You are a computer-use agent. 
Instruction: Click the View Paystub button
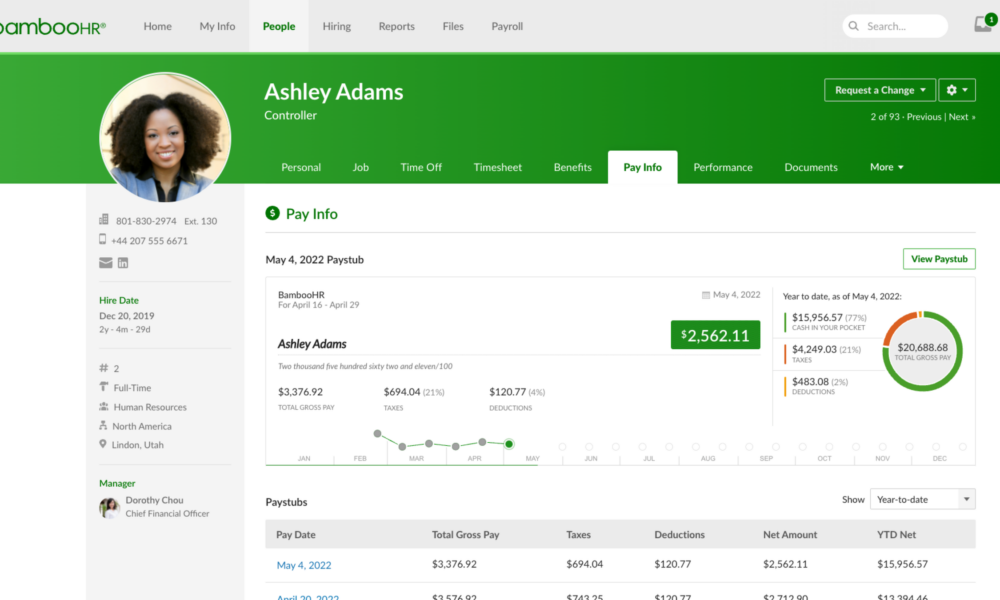(939, 259)
